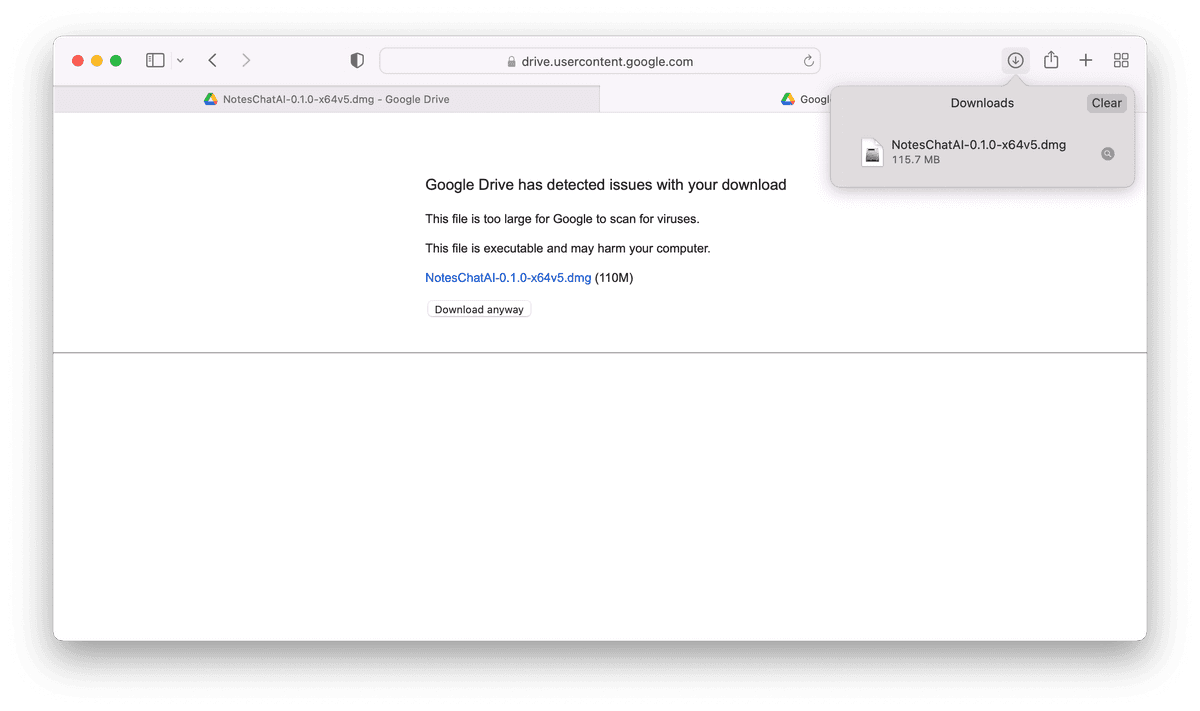
Task: Toggle the Safari sidebar
Action: tap(155, 61)
